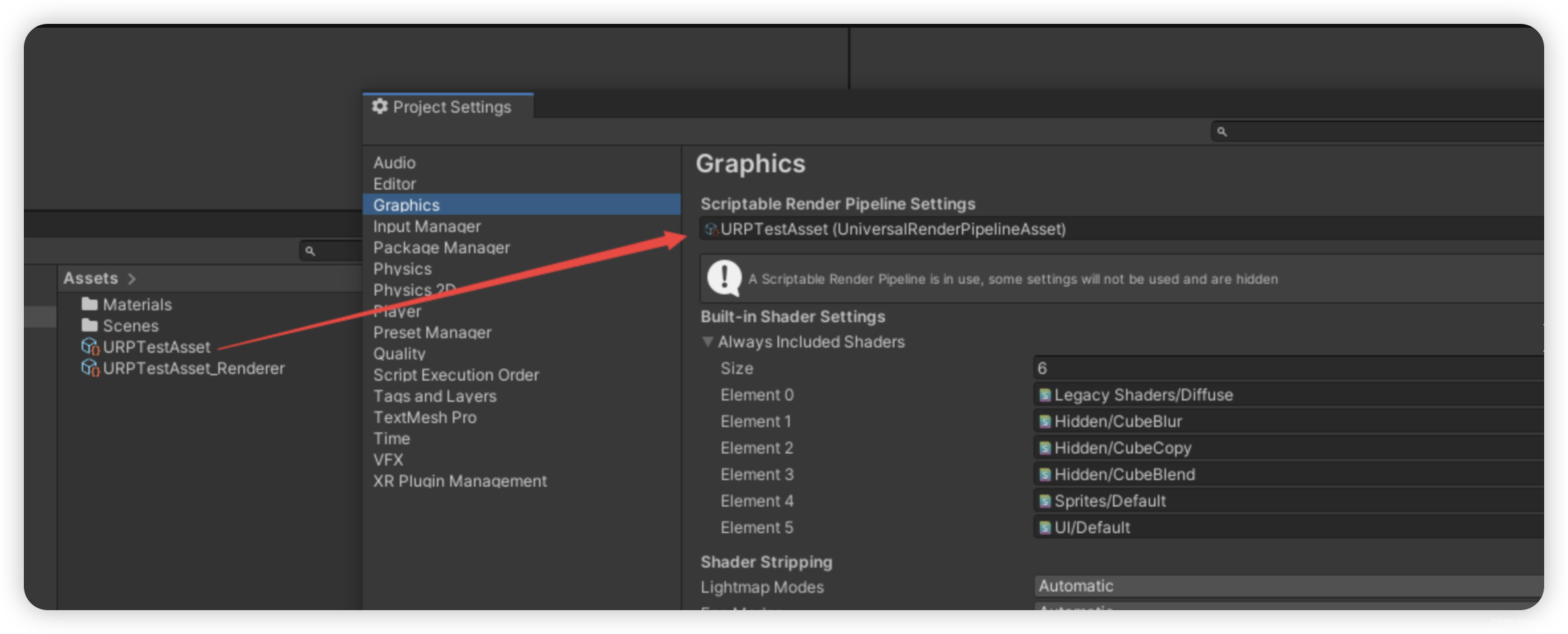Click the gear icon on the Project Settings tab
Image resolution: width=1568 pixels, height=634 pixels.
[380, 107]
